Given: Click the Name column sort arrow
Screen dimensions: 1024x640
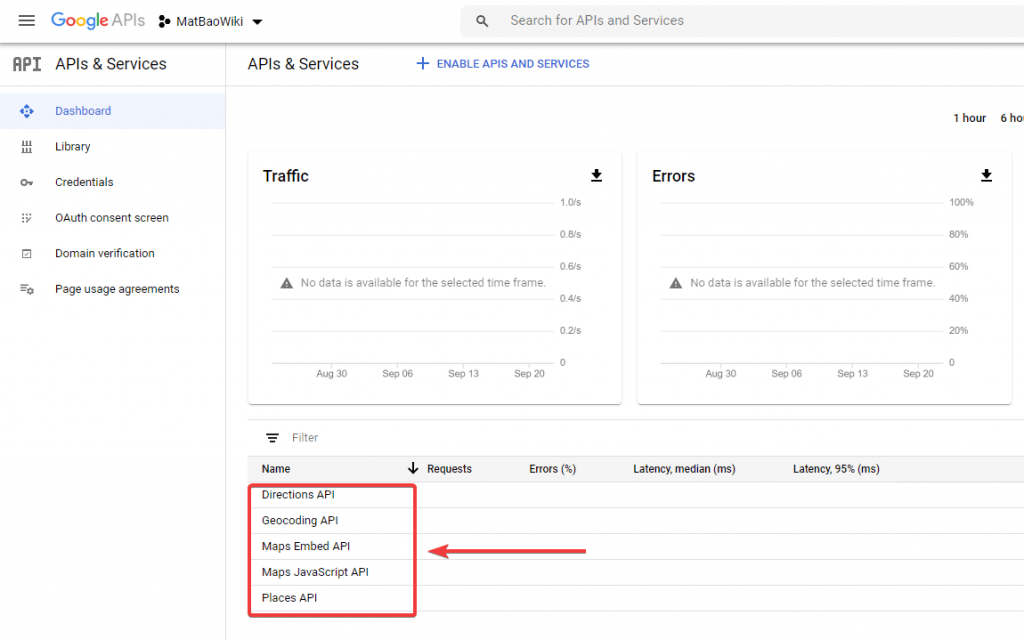Looking at the screenshot, I should (x=412, y=468).
